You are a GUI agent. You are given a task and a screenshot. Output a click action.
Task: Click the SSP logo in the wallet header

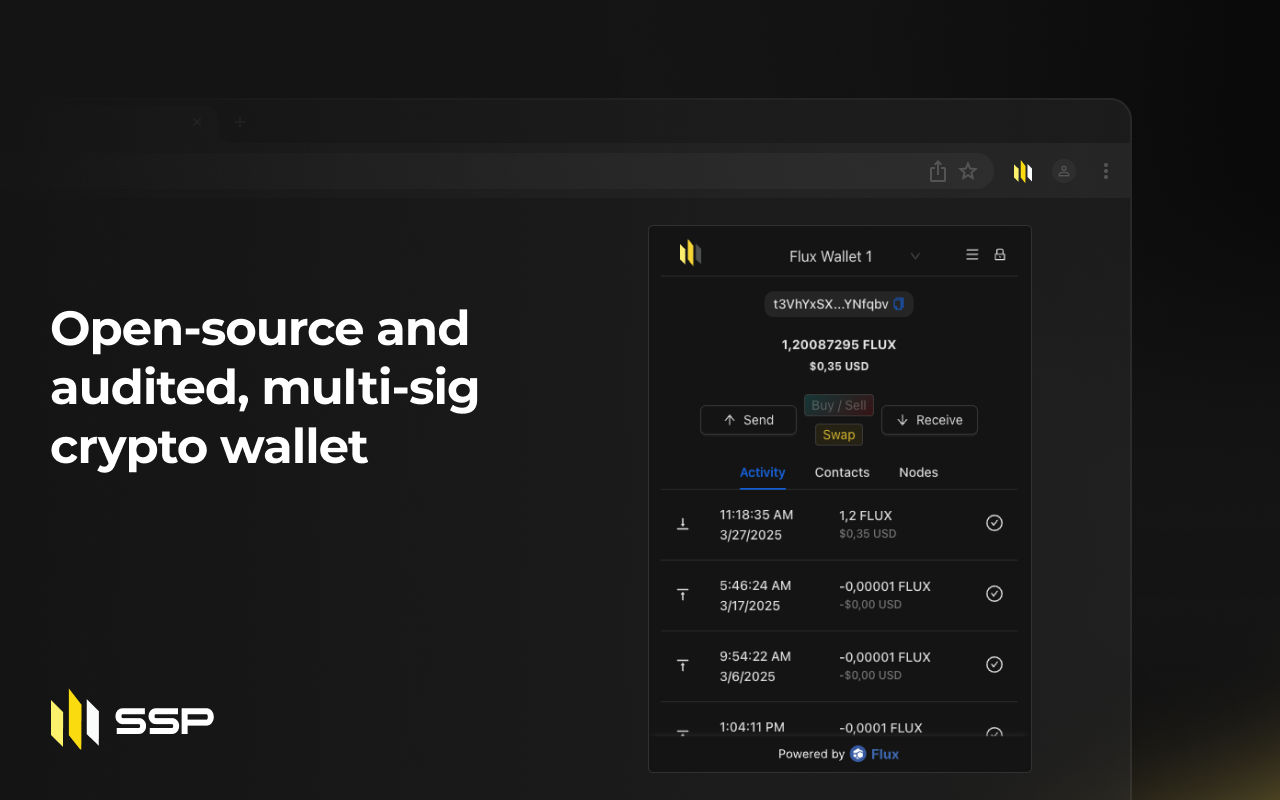tap(689, 253)
